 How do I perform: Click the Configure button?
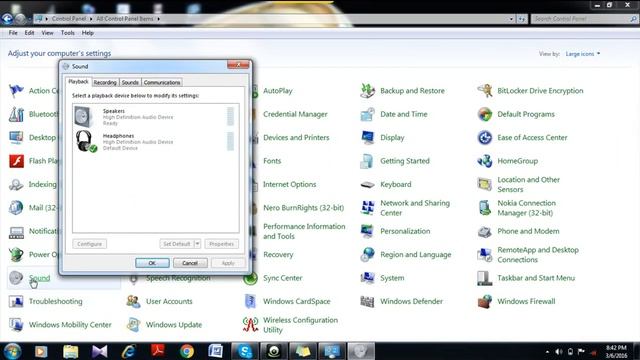click(x=90, y=244)
